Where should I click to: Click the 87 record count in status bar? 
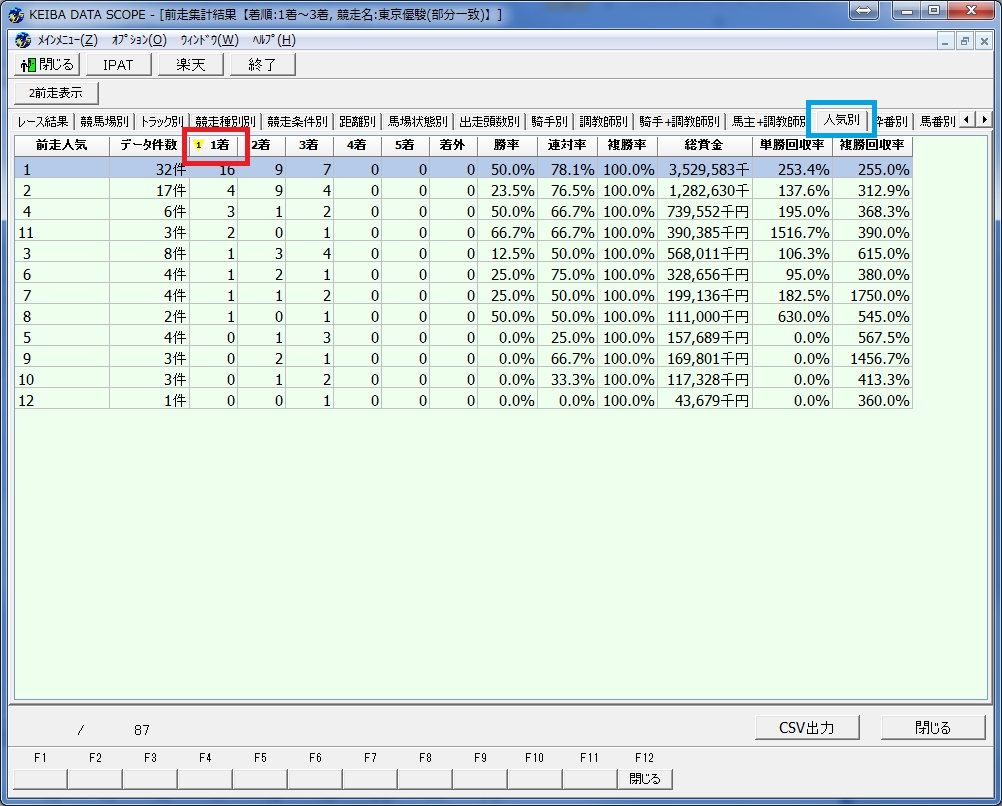(142, 730)
